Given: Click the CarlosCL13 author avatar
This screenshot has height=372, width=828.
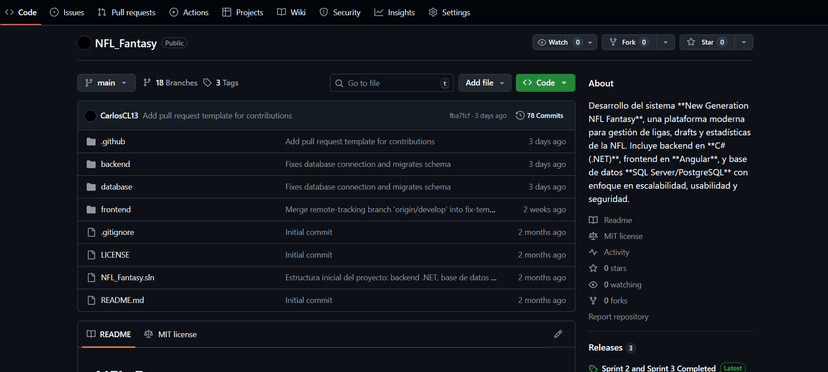Looking at the screenshot, I should (90, 116).
